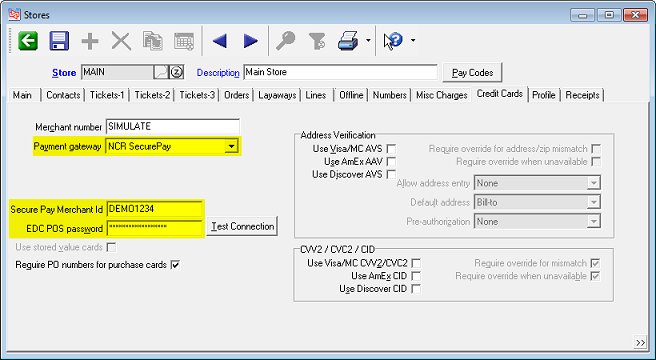Image resolution: width=656 pixels, height=360 pixels.
Task: Switch to the Tickets-1 tab
Action: [x=107, y=95]
